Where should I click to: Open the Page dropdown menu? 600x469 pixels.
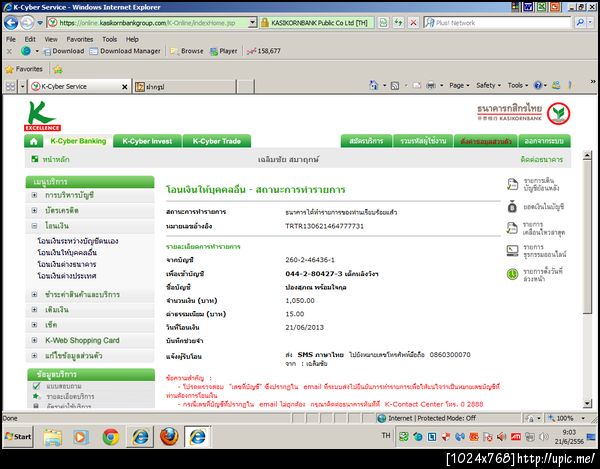pos(459,85)
